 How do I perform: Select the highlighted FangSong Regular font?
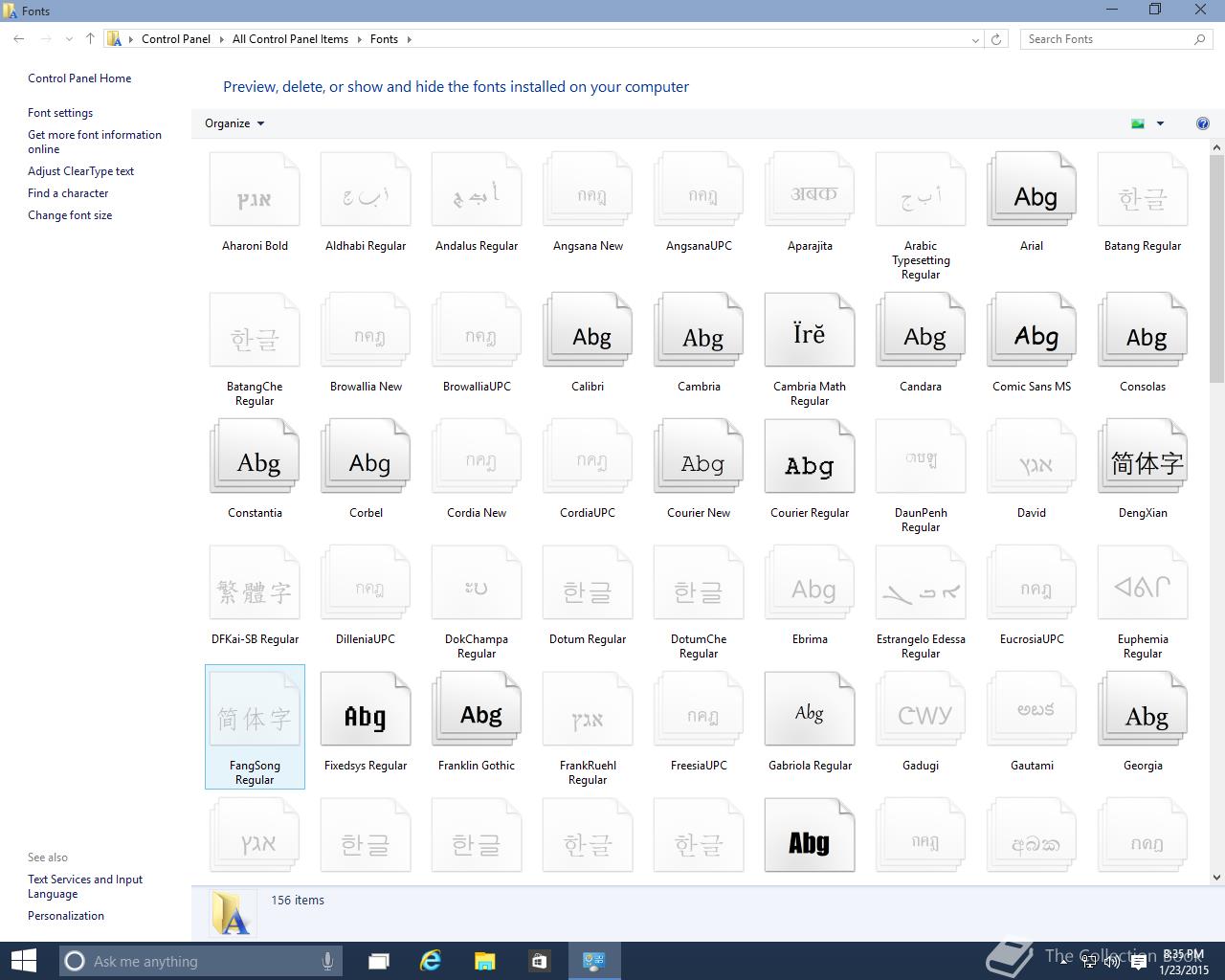pos(255,727)
